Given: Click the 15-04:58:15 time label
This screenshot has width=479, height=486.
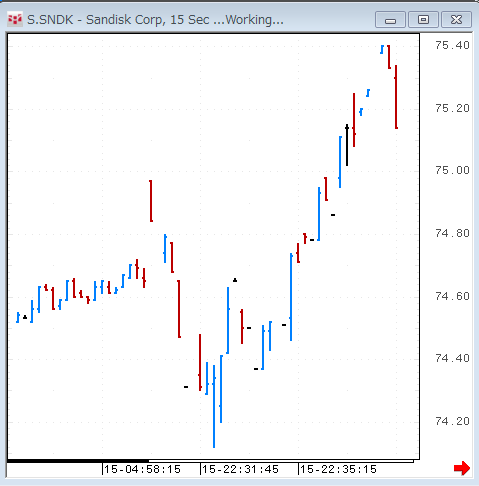Looking at the screenshot, I should pos(142,469).
